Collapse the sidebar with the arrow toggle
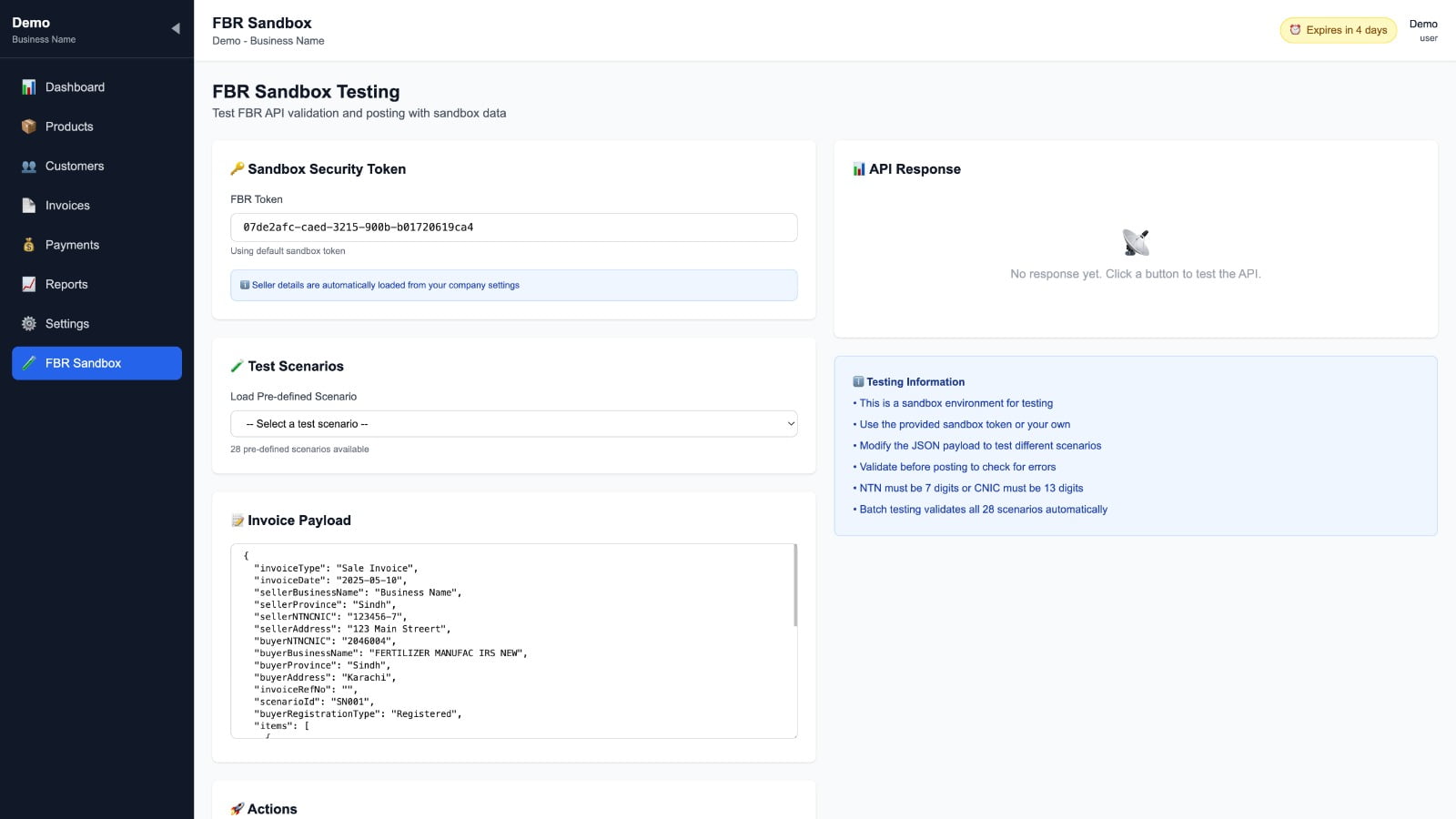The height and width of the screenshot is (819, 1456). pyautogui.click(x=174, y=28)
